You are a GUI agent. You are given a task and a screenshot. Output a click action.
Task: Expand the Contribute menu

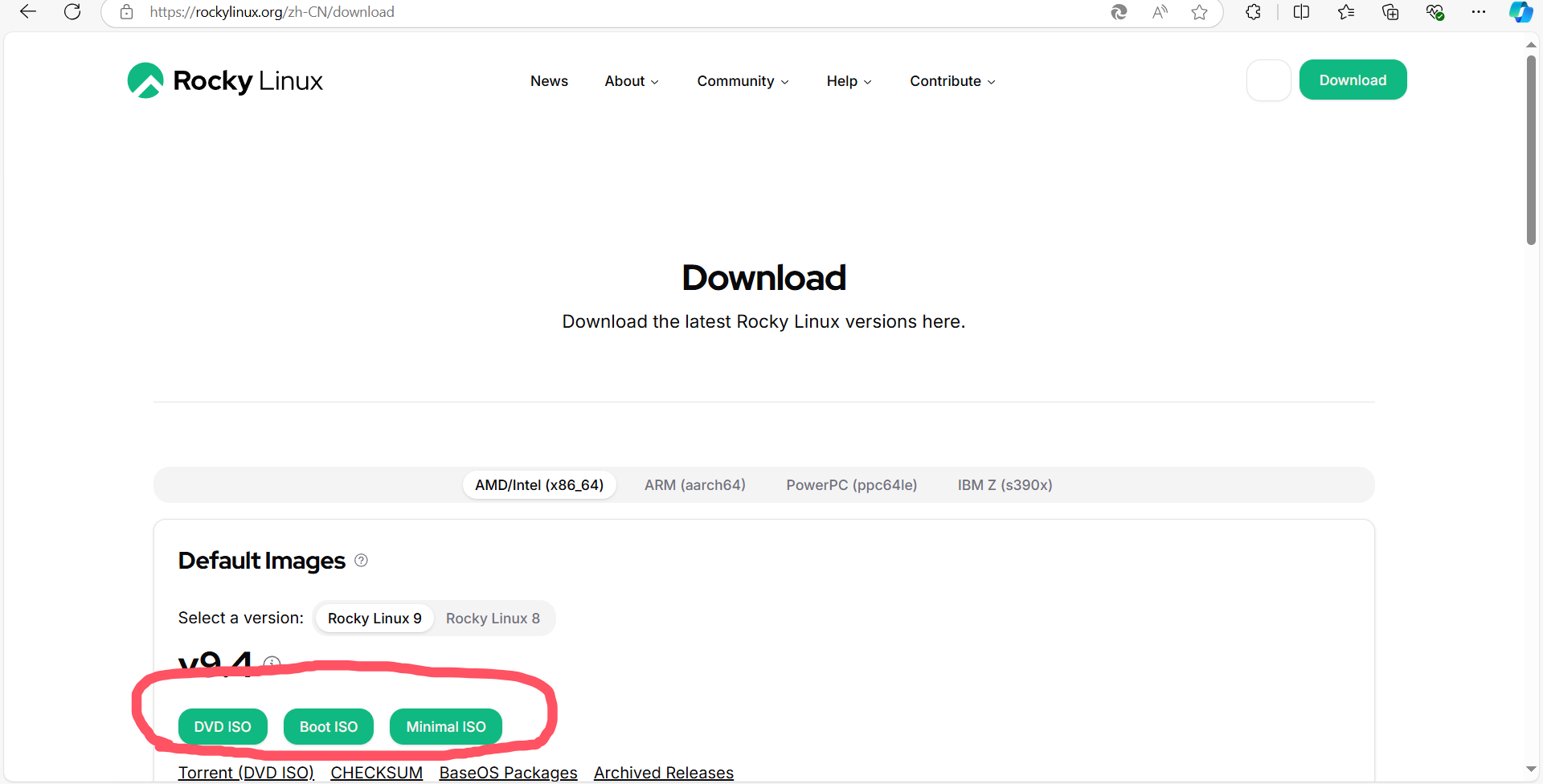tap(952, 81)
